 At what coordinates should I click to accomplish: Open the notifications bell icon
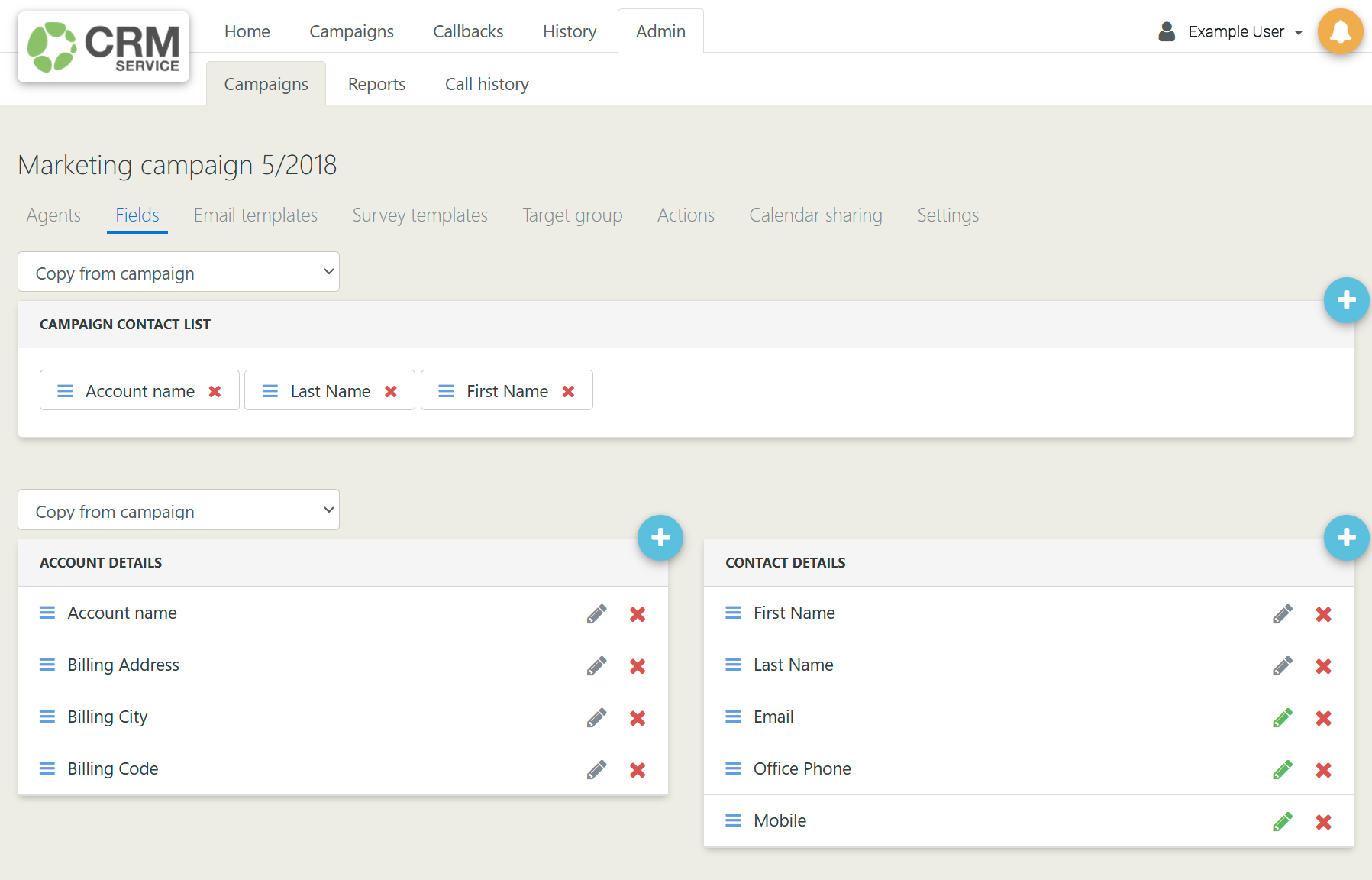point(1341,32)
